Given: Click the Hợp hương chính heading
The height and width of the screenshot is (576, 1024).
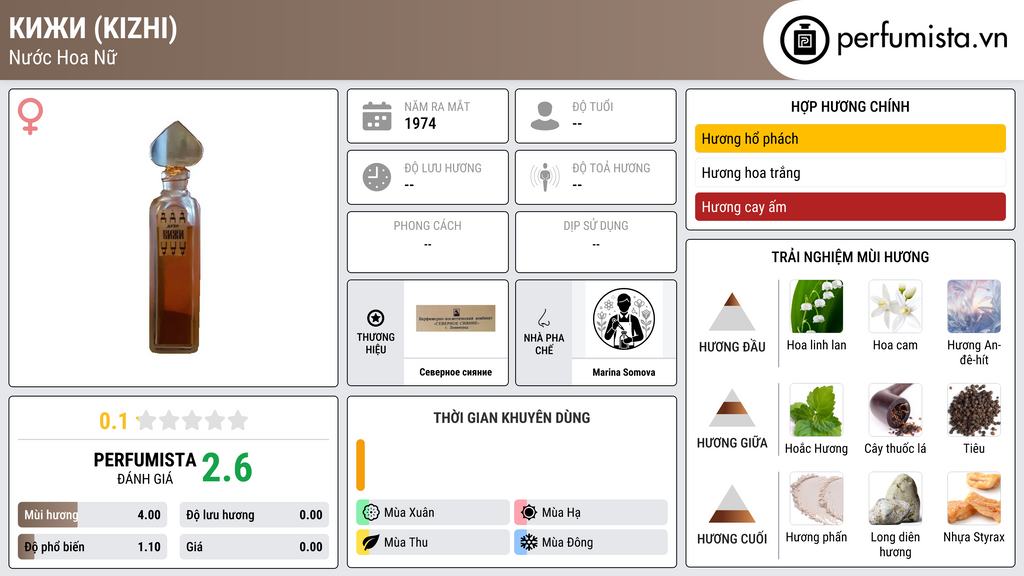Looking at the screenshot, I should 850,106.
